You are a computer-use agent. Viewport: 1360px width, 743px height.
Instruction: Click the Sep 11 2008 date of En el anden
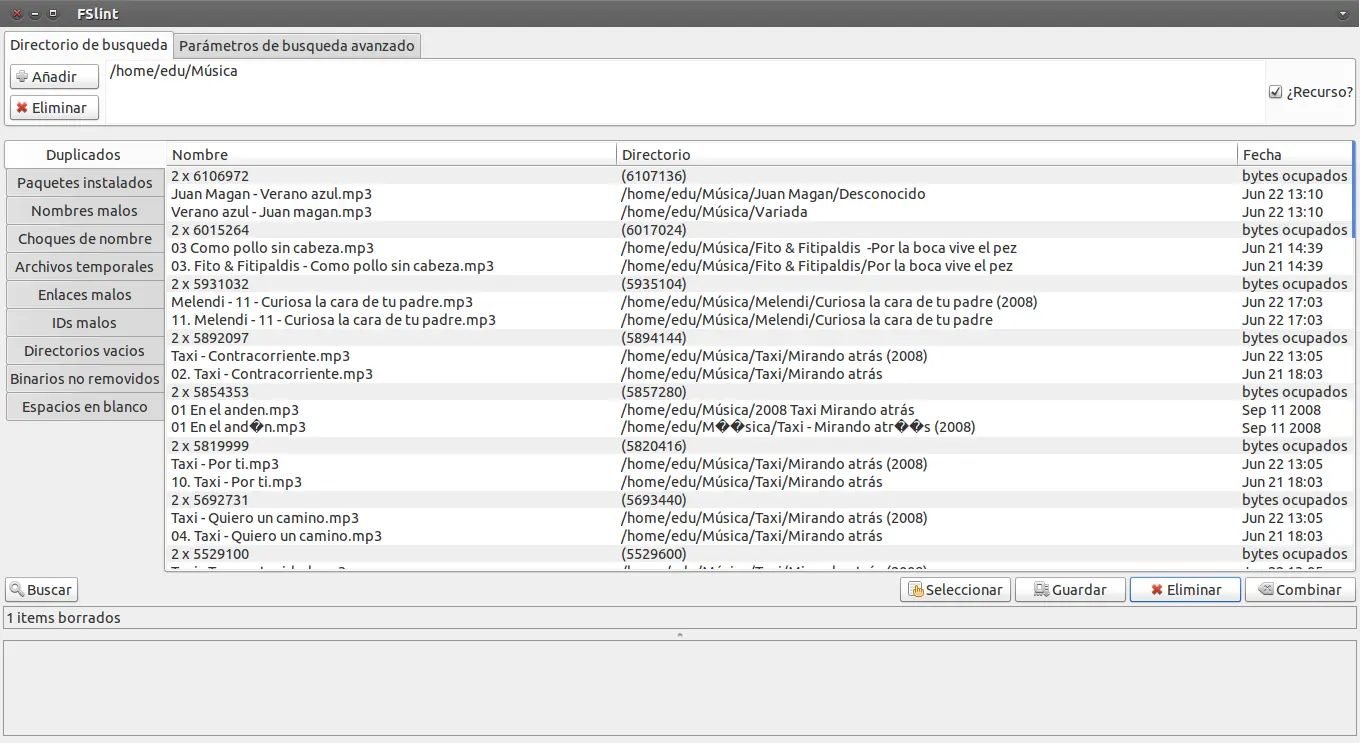tap(1282, 410)
